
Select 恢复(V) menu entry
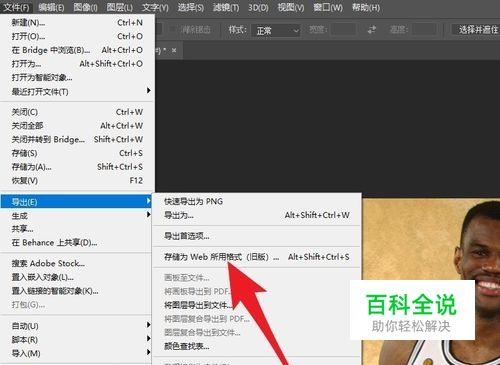pos(77,180)
